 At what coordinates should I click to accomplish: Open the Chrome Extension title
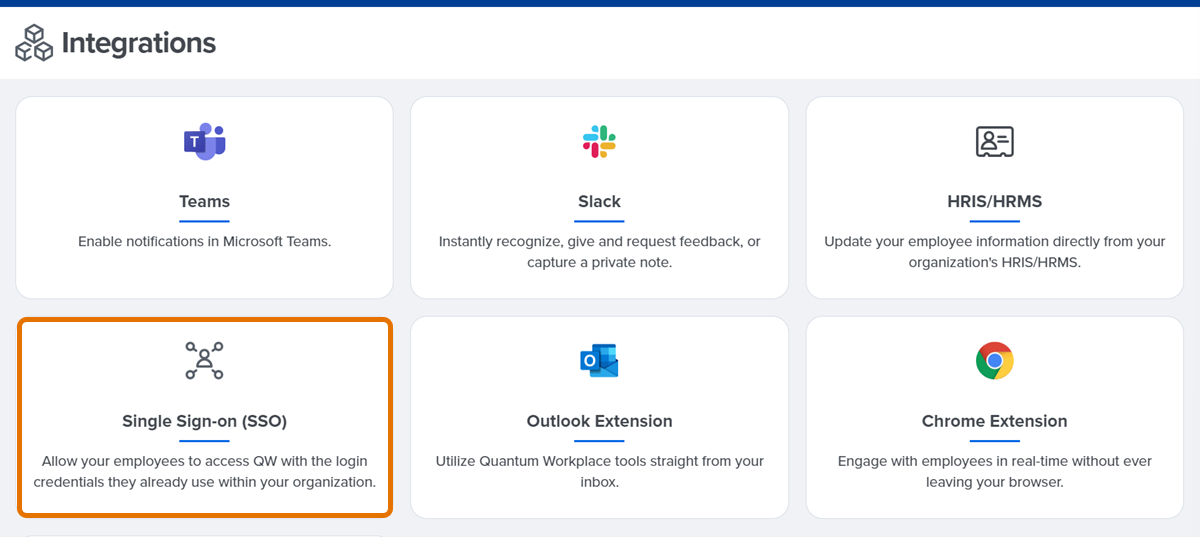coord(994,421)
